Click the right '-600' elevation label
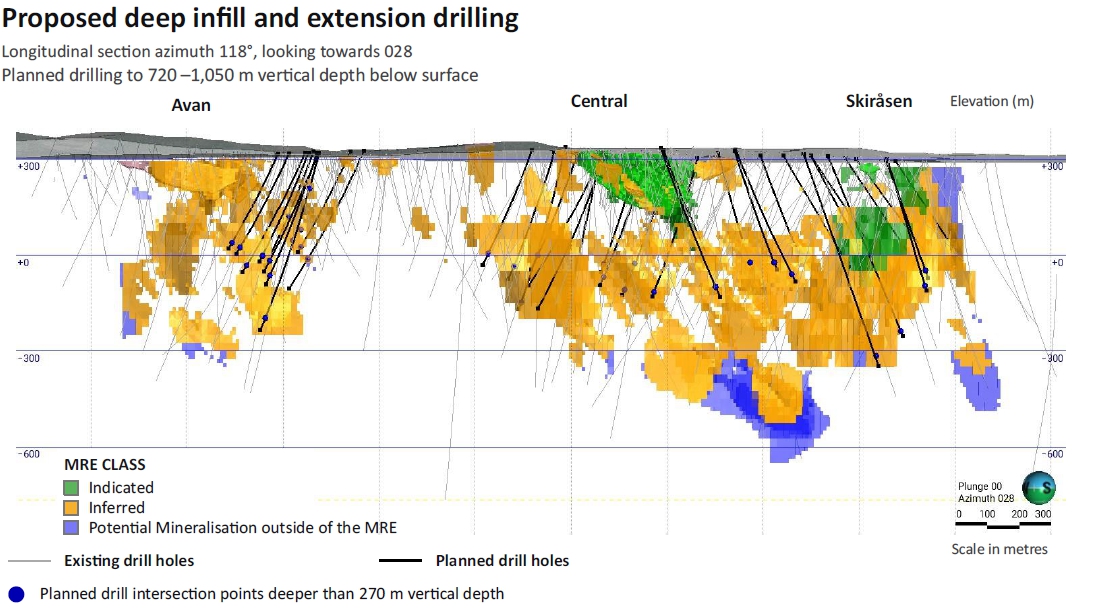This screenshot has height=612, width=1101. tap(1052, 454)
